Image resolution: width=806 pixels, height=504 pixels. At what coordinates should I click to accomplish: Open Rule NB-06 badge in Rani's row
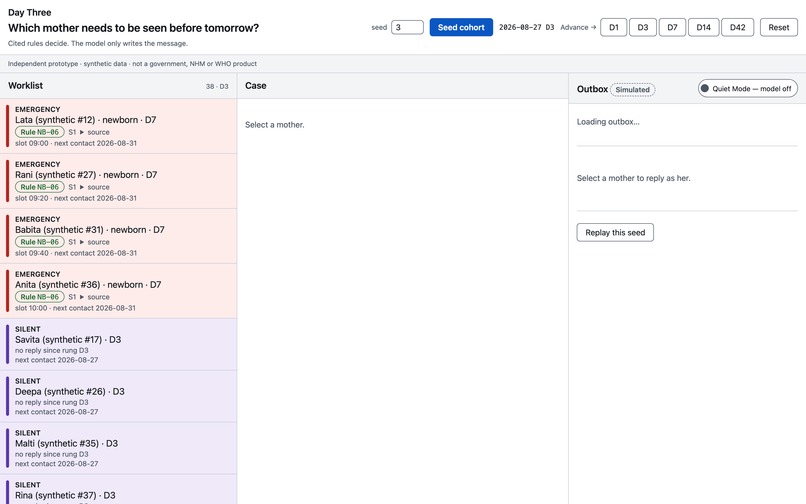click(40, 187)
